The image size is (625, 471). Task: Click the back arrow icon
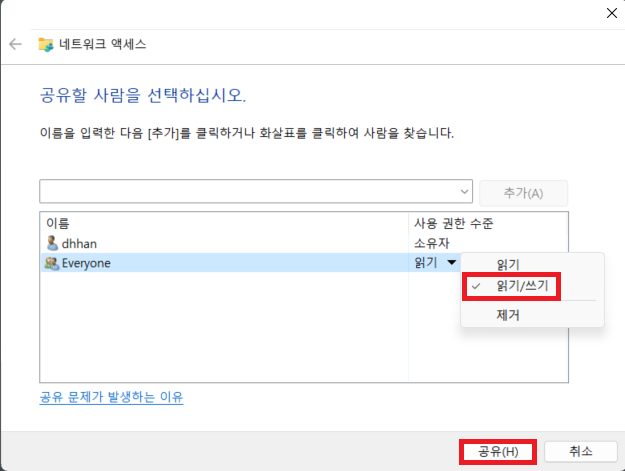point(15,44)
